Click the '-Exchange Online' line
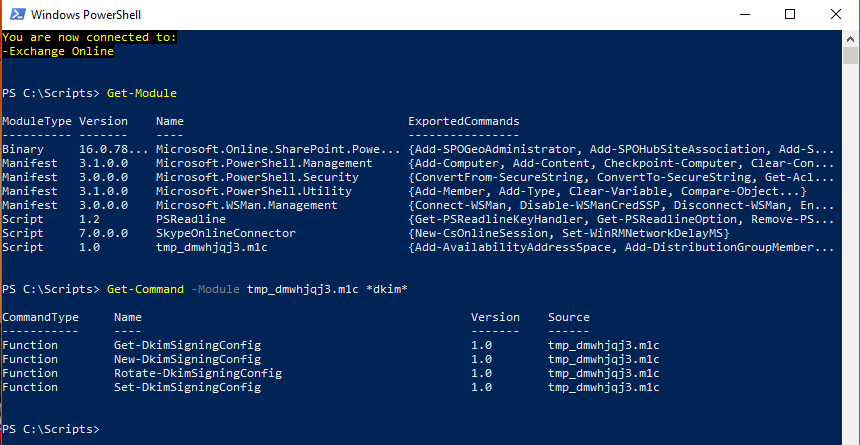 click(x=58, y=52)
